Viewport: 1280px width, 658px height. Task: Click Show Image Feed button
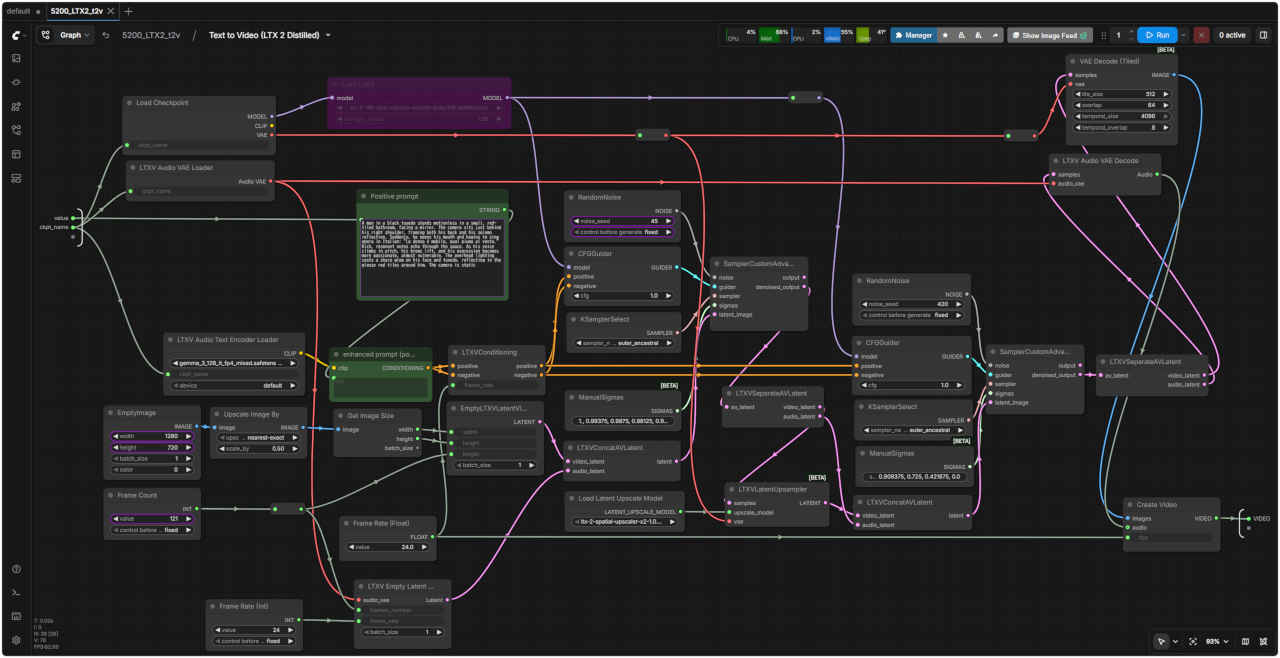click(x=1048, y=35)
